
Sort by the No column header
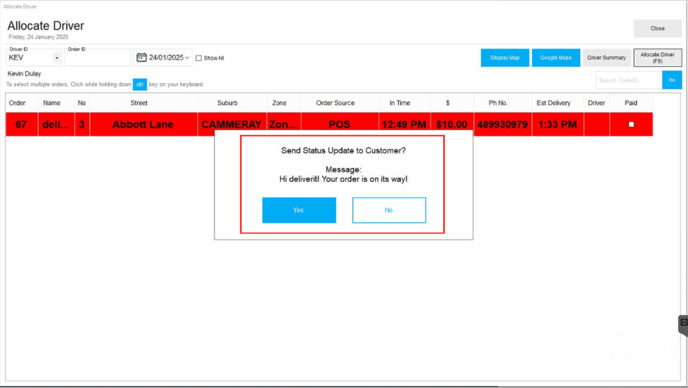(82, 103)
